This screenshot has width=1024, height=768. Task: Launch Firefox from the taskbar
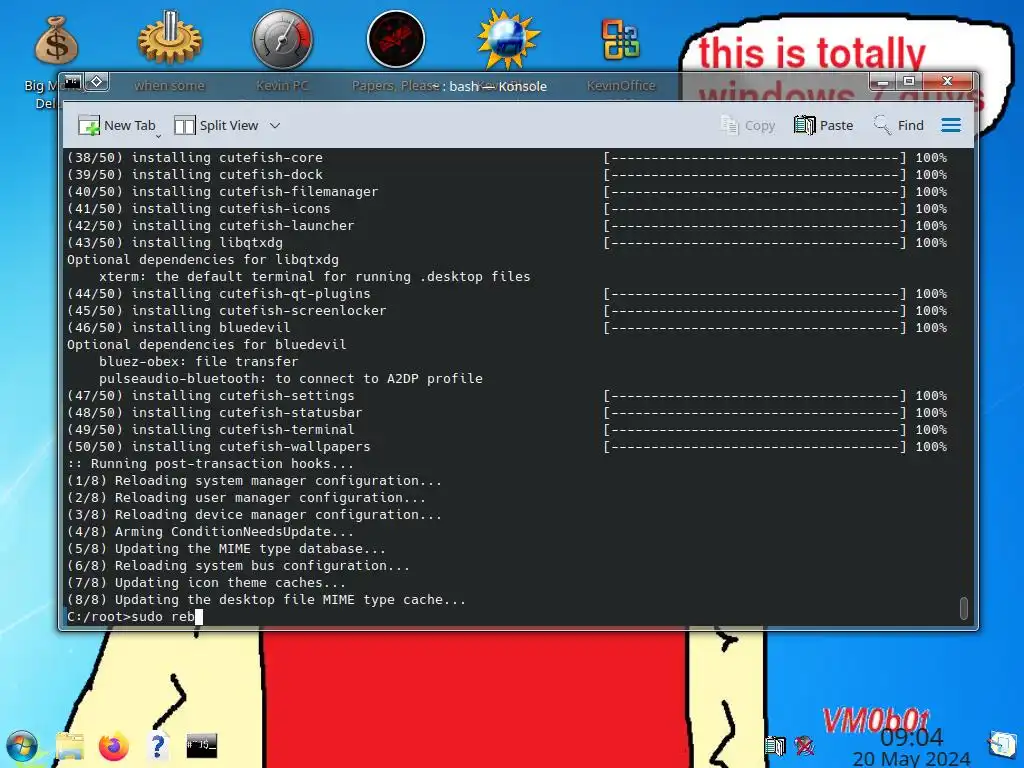tap(114, 746)
